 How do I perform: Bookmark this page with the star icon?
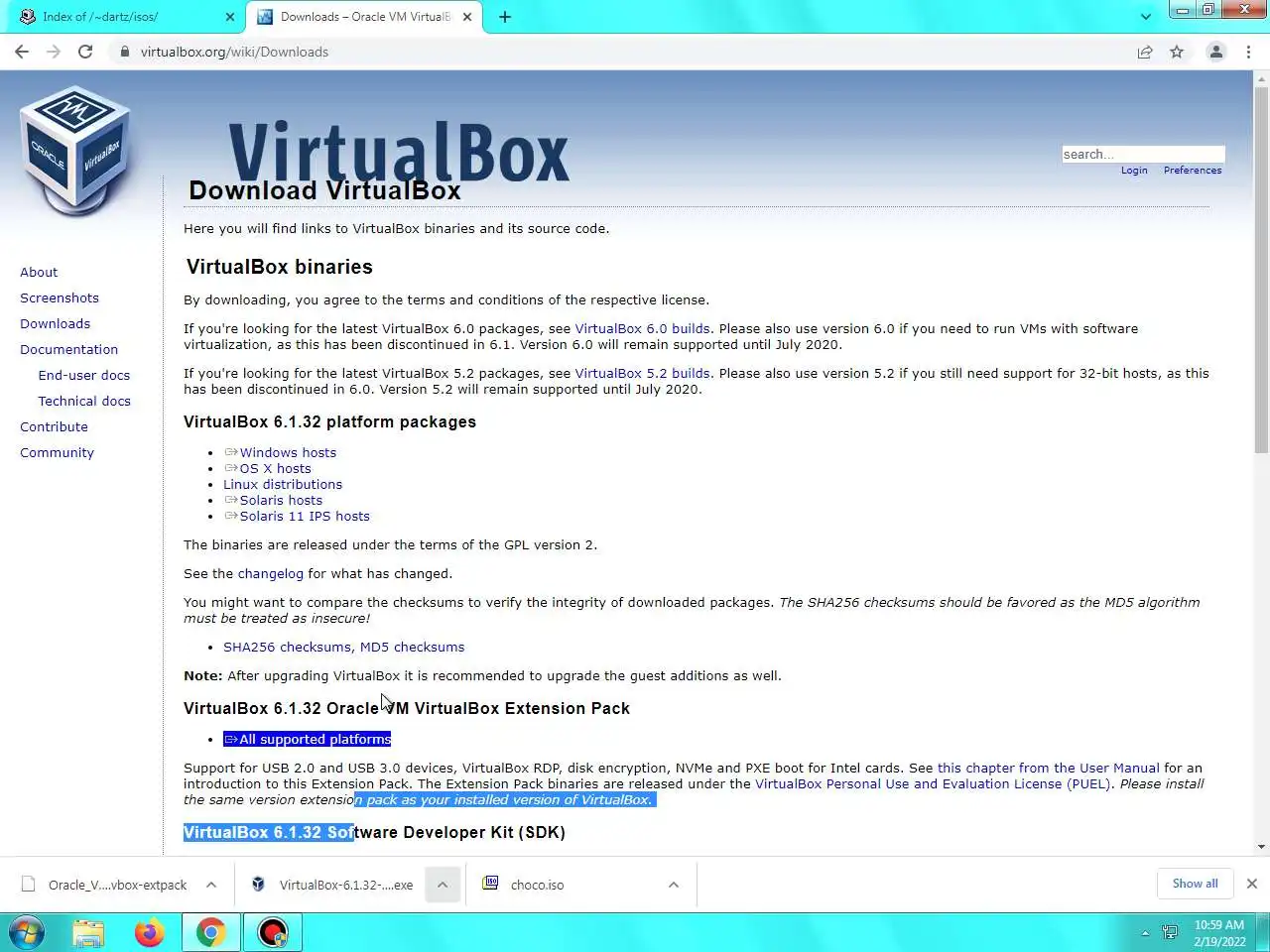tap(1177, 52)
